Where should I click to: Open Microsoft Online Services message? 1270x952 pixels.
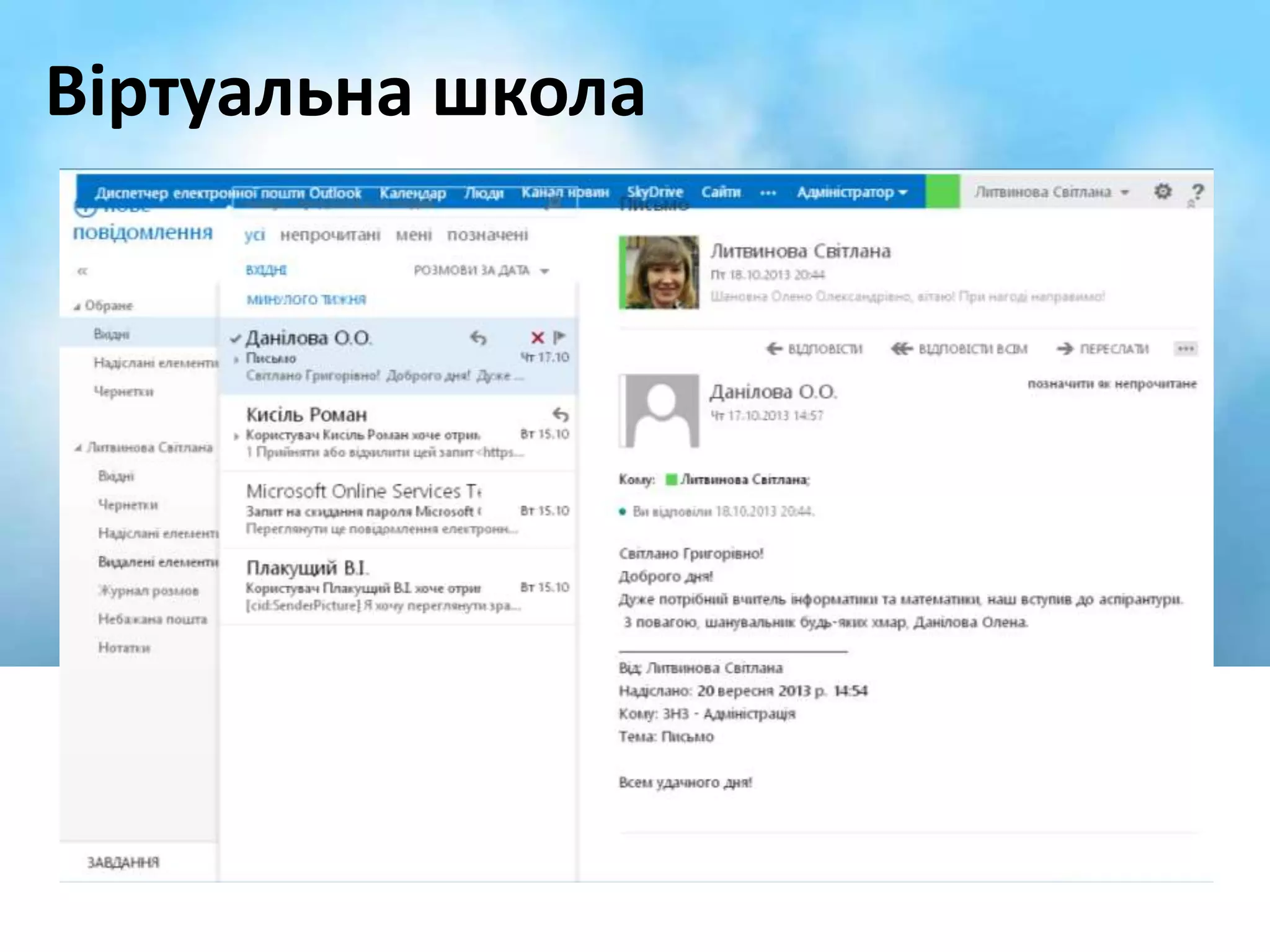399,510
